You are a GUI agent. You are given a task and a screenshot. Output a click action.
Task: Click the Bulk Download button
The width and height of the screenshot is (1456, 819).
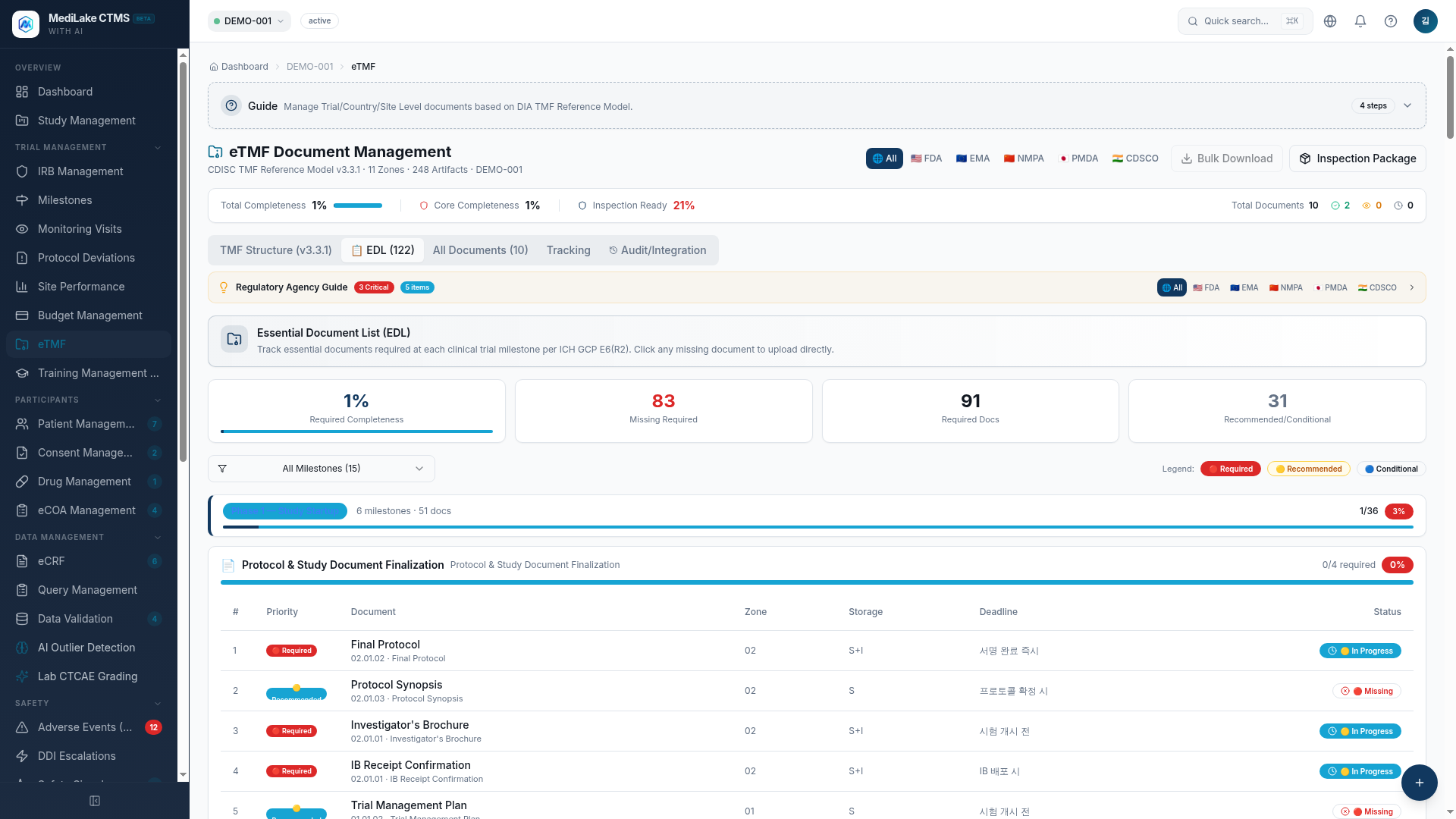(1226, 158)
